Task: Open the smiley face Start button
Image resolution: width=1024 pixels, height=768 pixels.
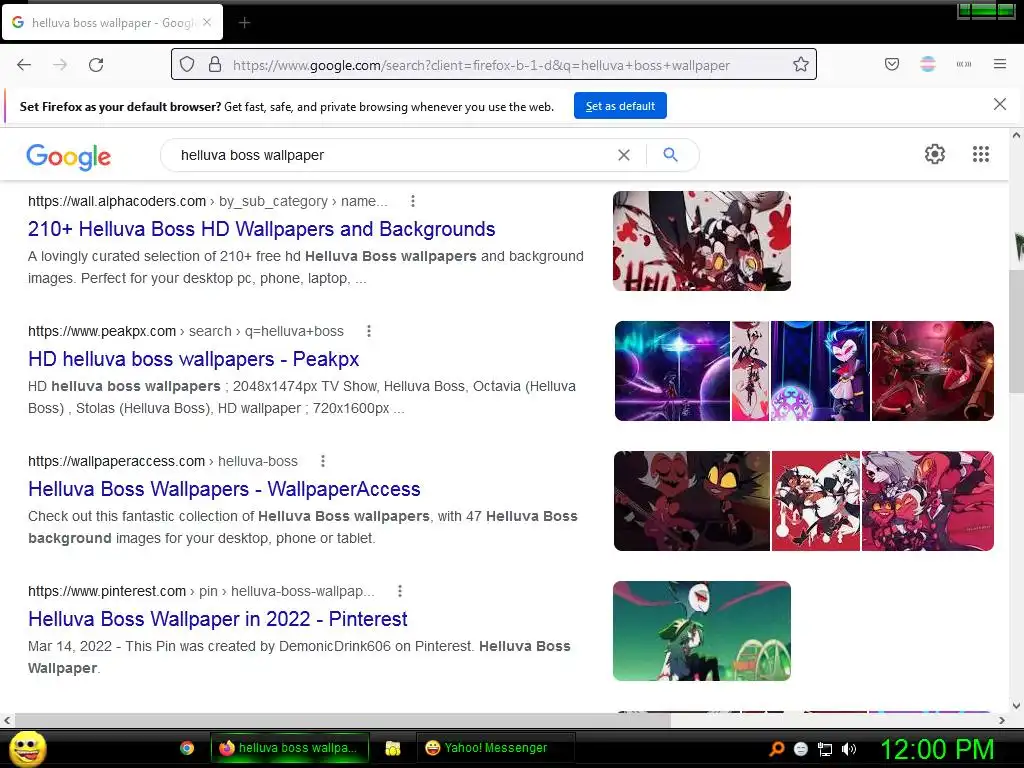Action: tap(28, 748)
